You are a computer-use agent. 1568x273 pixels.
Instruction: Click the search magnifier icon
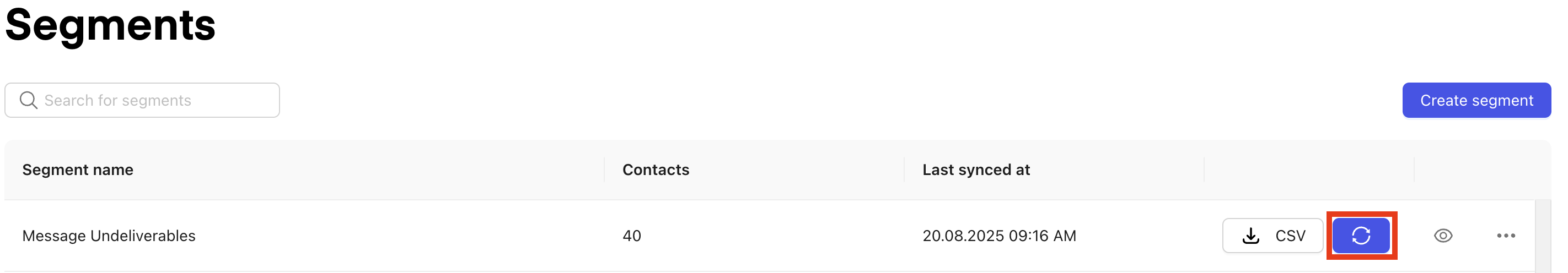[x=28, y=100]
